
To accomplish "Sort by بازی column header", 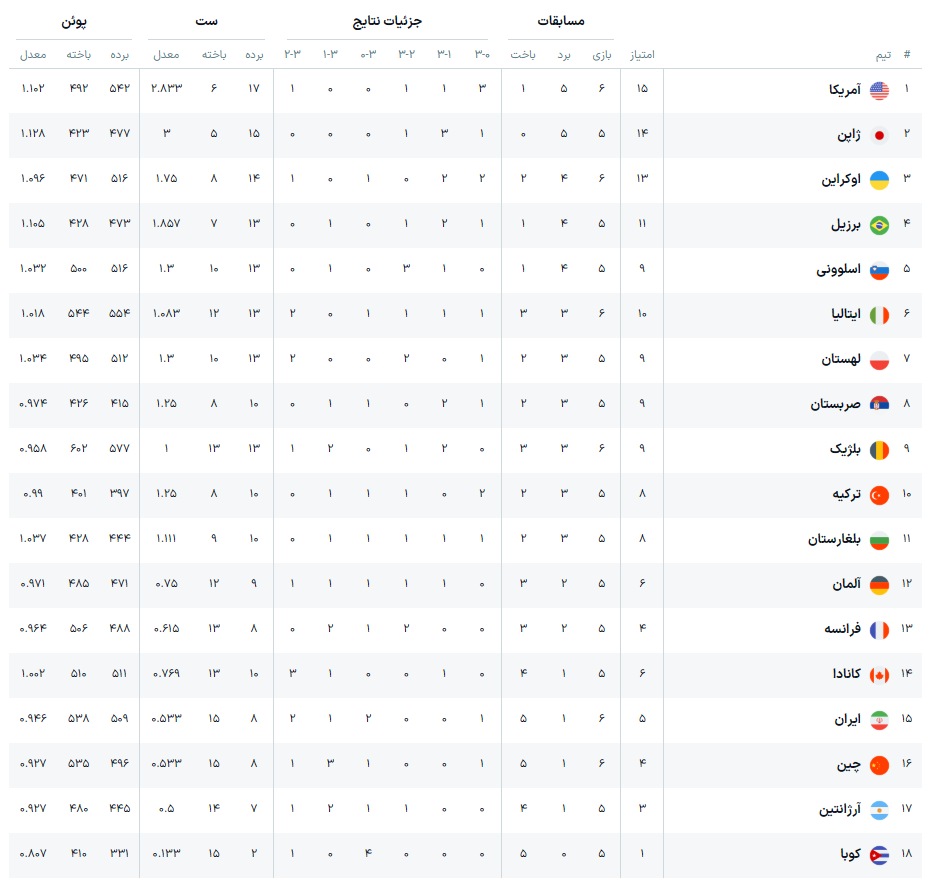I will [x=602, y=55].
